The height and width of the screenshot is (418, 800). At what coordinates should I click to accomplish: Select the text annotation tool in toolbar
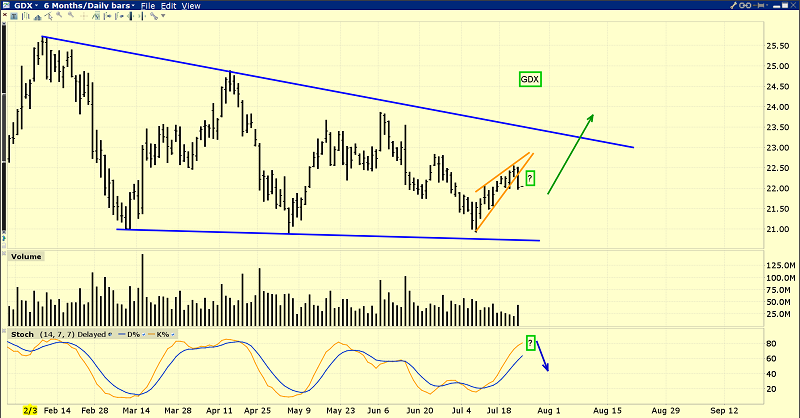tap(14, 16)
